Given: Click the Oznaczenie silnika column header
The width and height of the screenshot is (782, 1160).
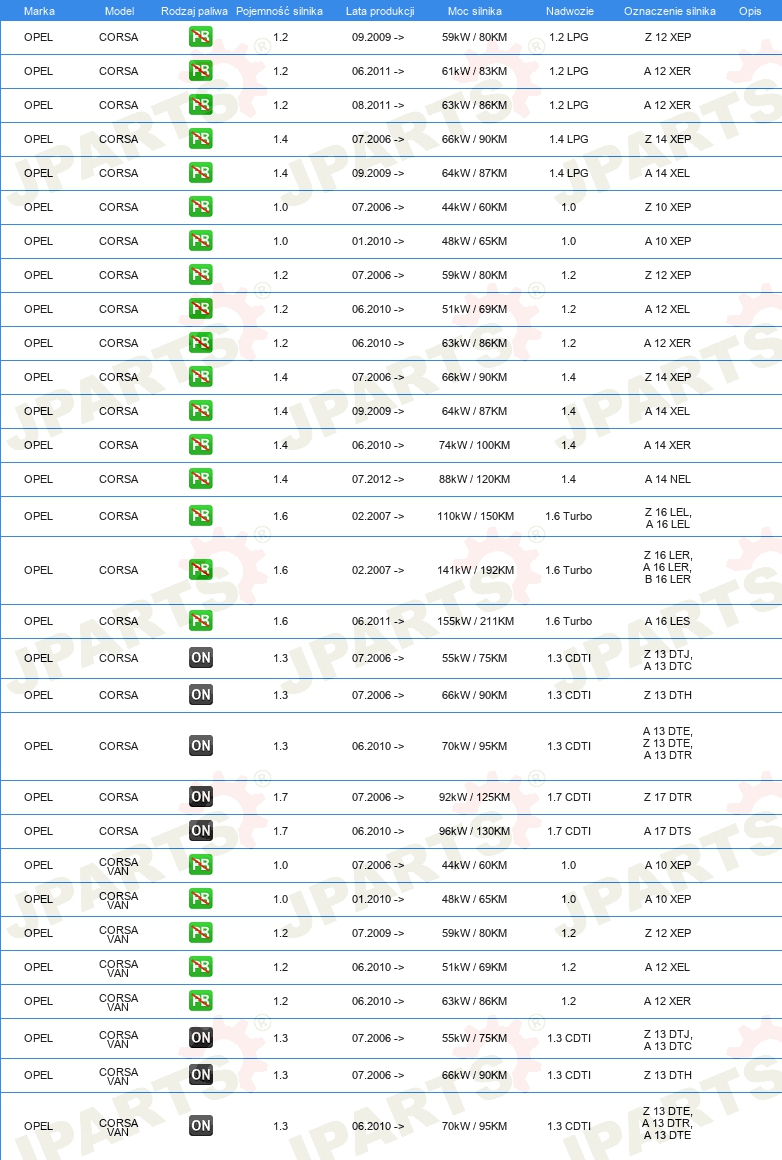Looking at the screenshot, I should [670, 11].
